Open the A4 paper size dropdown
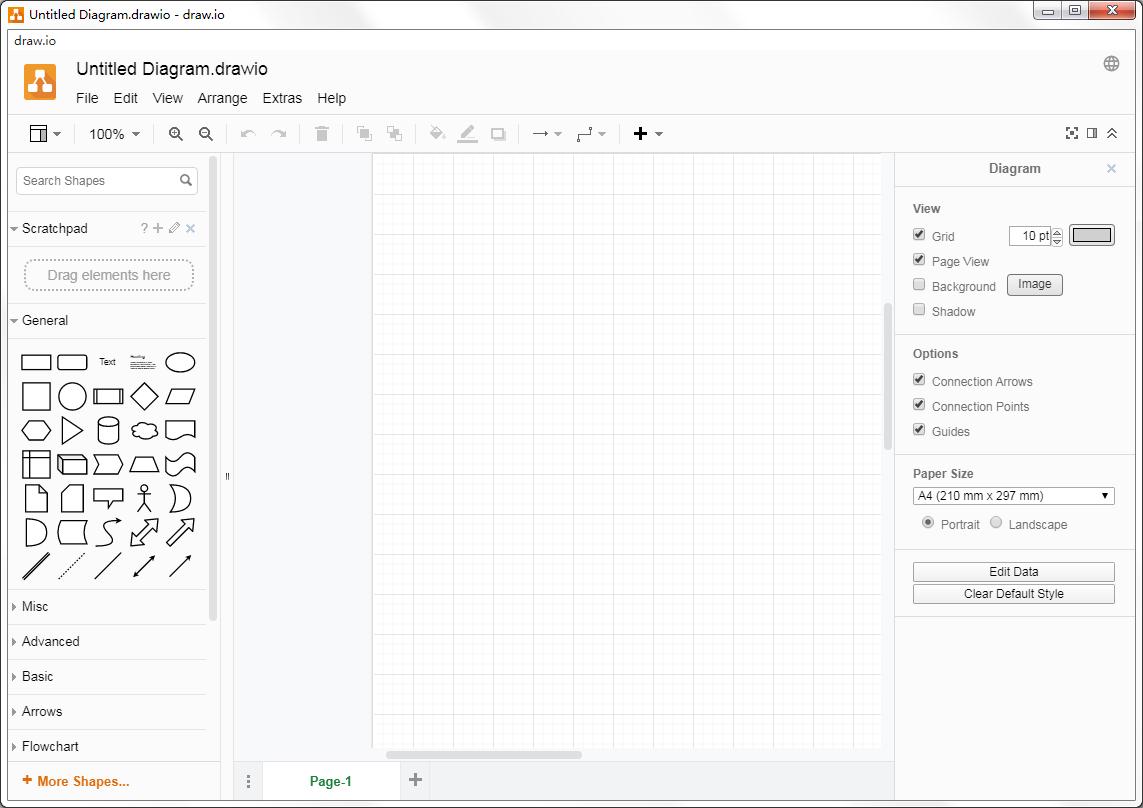The width and height of the screenshot is (1143, 808). 1013,496
